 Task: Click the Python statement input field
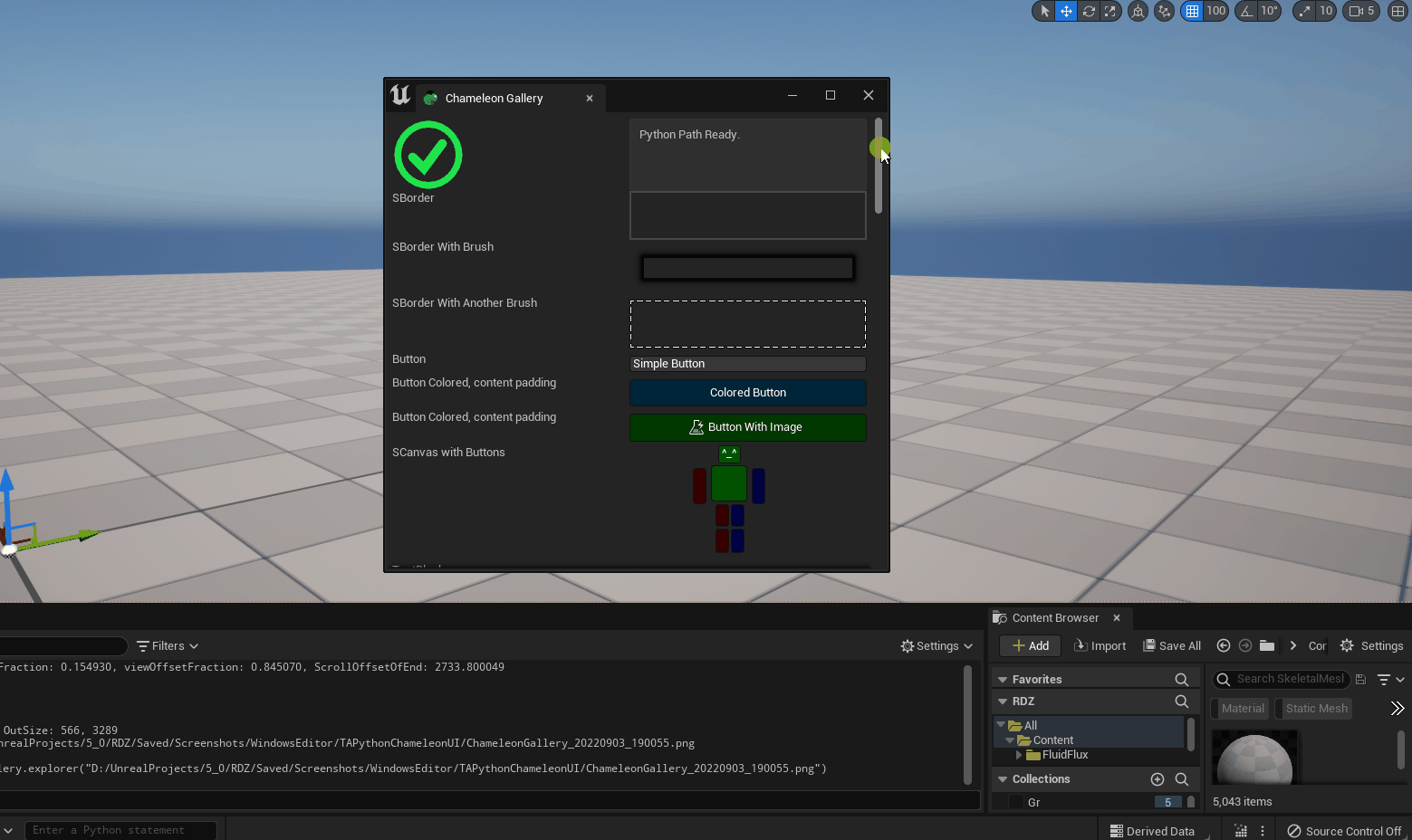(x=122, y=830)
